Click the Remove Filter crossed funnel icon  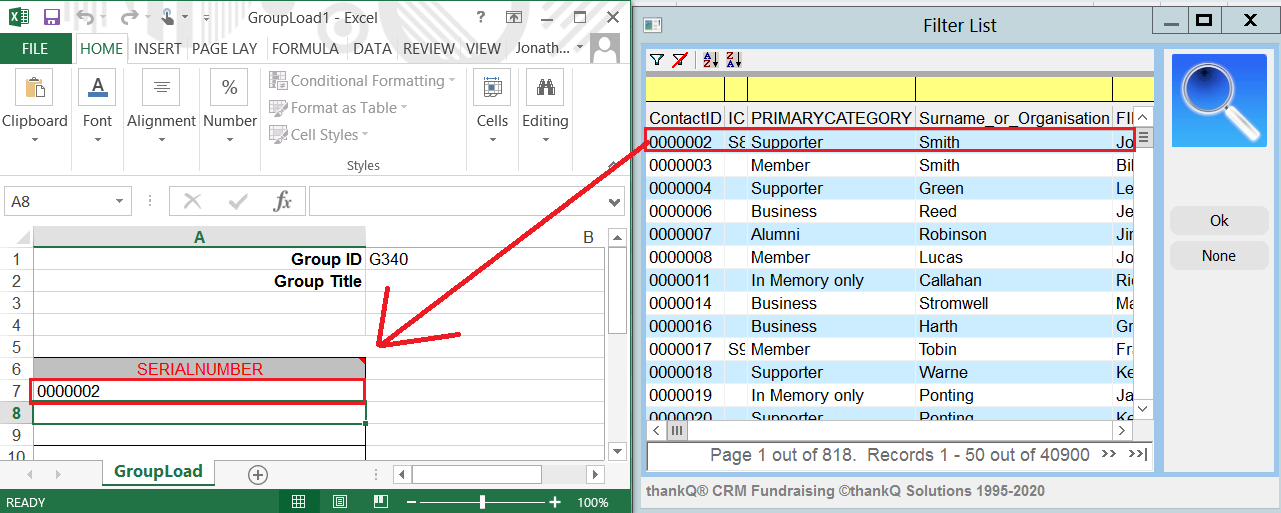click(x=679, y=60)
